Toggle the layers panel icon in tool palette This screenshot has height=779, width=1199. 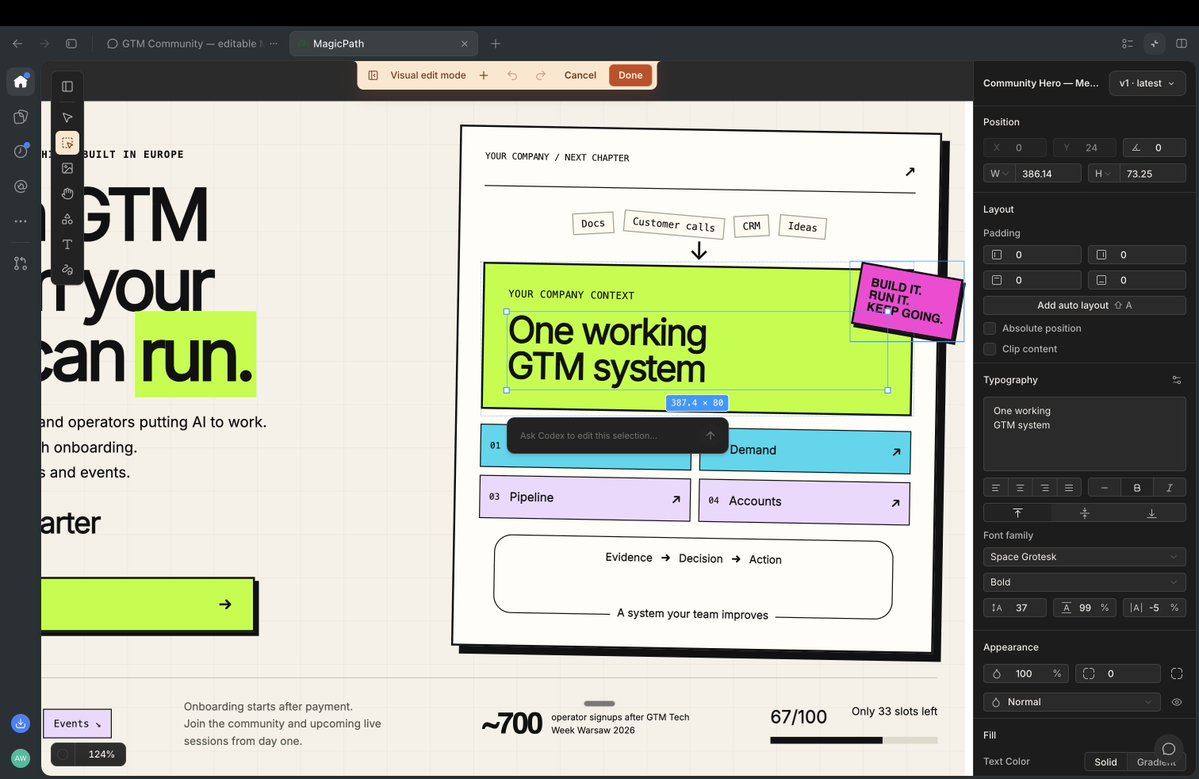click(x=67, y=86)
